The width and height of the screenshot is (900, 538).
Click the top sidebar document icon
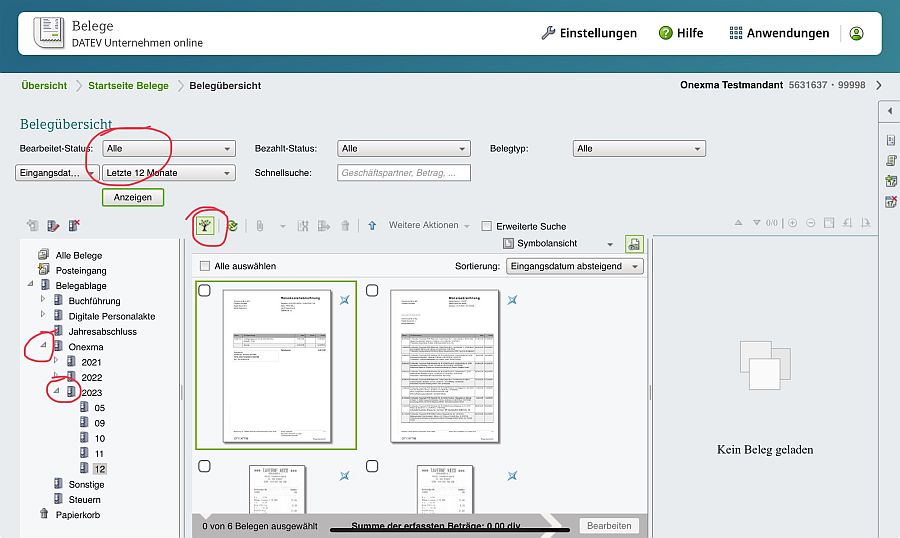click(x=890, y=140)
